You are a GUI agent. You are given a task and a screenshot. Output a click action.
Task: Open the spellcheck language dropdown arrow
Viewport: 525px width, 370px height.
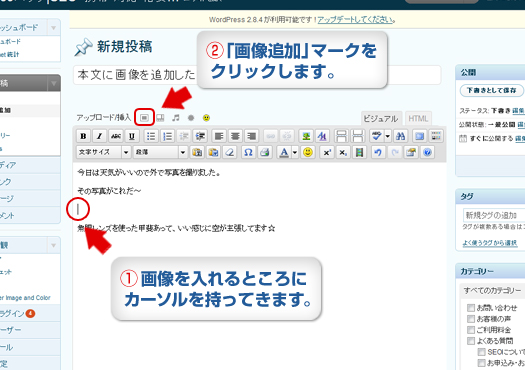pyautogui.click(x=387, y=136)
